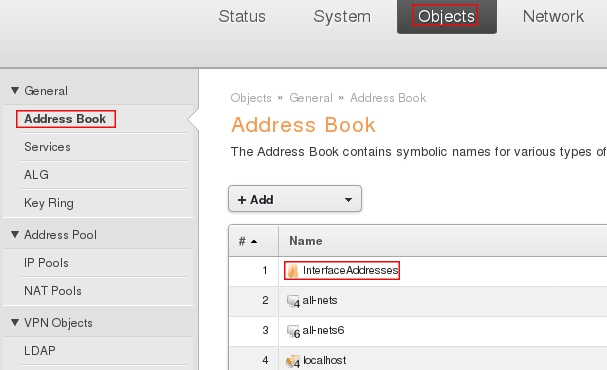The width and height of the screenshot is (607, 370).
Task: Click the localhost address icon
Action: tap(293, 361)
